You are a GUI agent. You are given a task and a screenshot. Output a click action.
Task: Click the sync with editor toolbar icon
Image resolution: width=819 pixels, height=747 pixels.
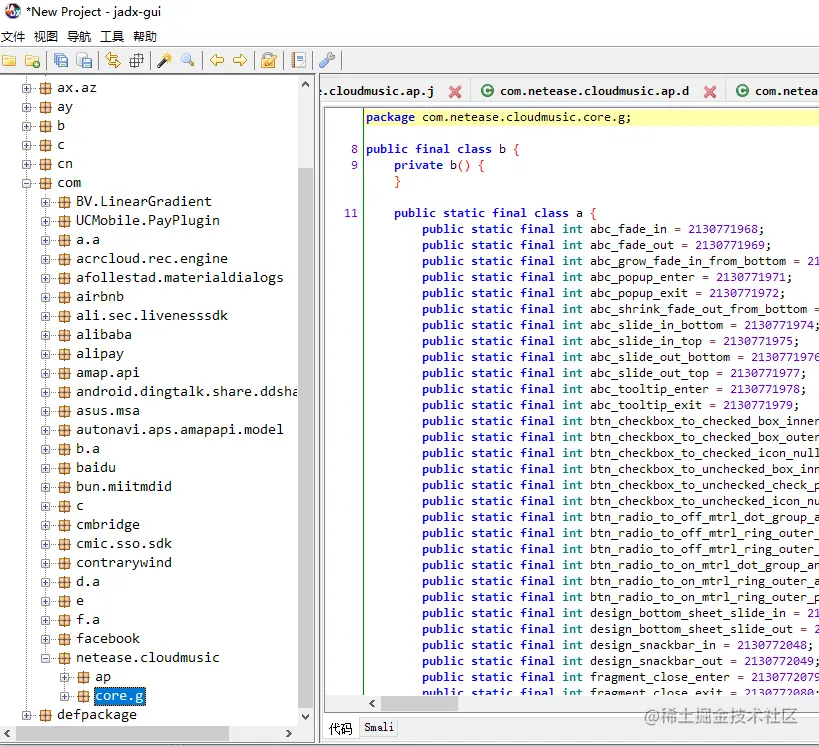pos(112,61)
